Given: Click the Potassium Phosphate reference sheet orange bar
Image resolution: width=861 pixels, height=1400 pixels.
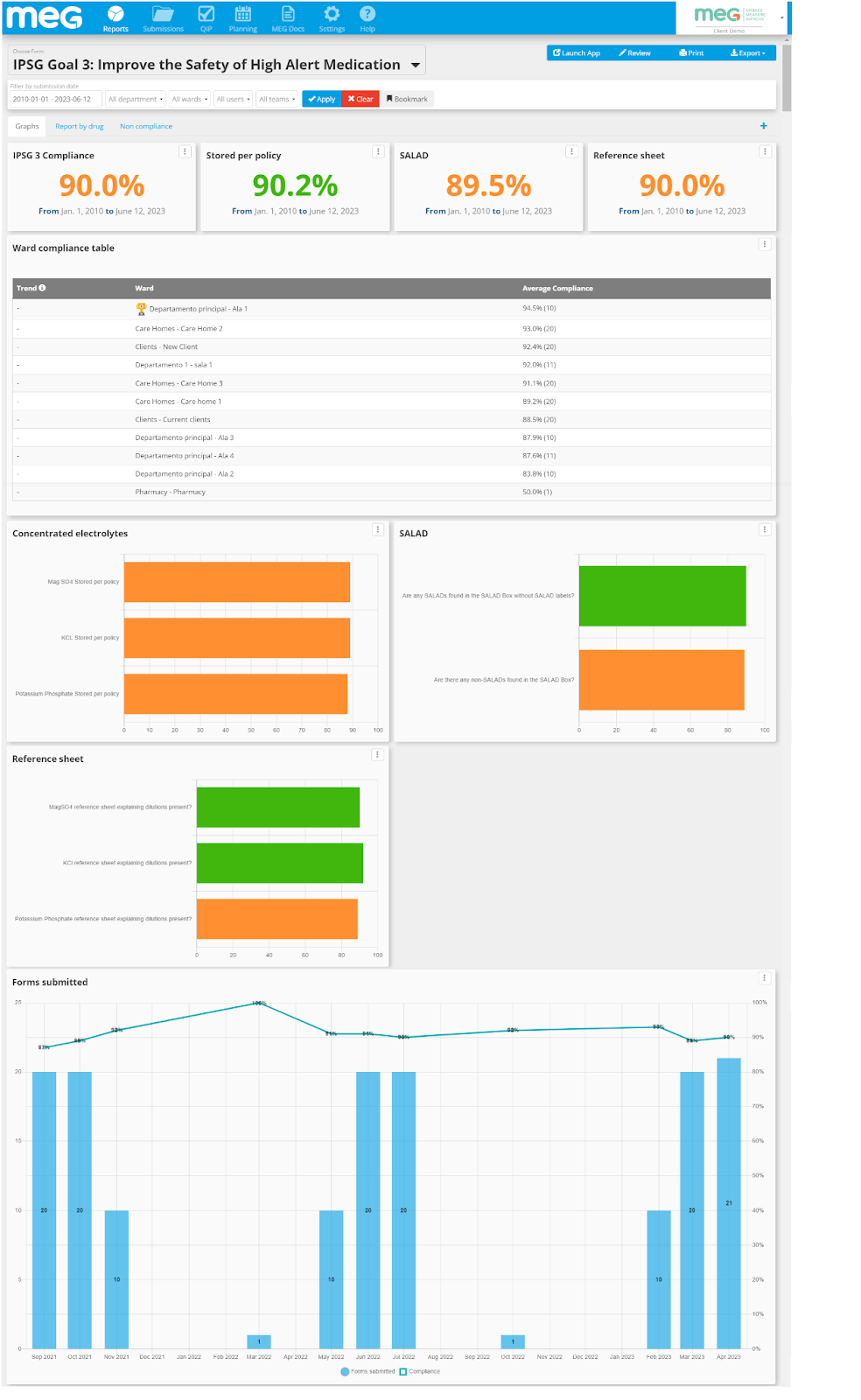Looking at the screenshot, I should (x=276, y=919).
